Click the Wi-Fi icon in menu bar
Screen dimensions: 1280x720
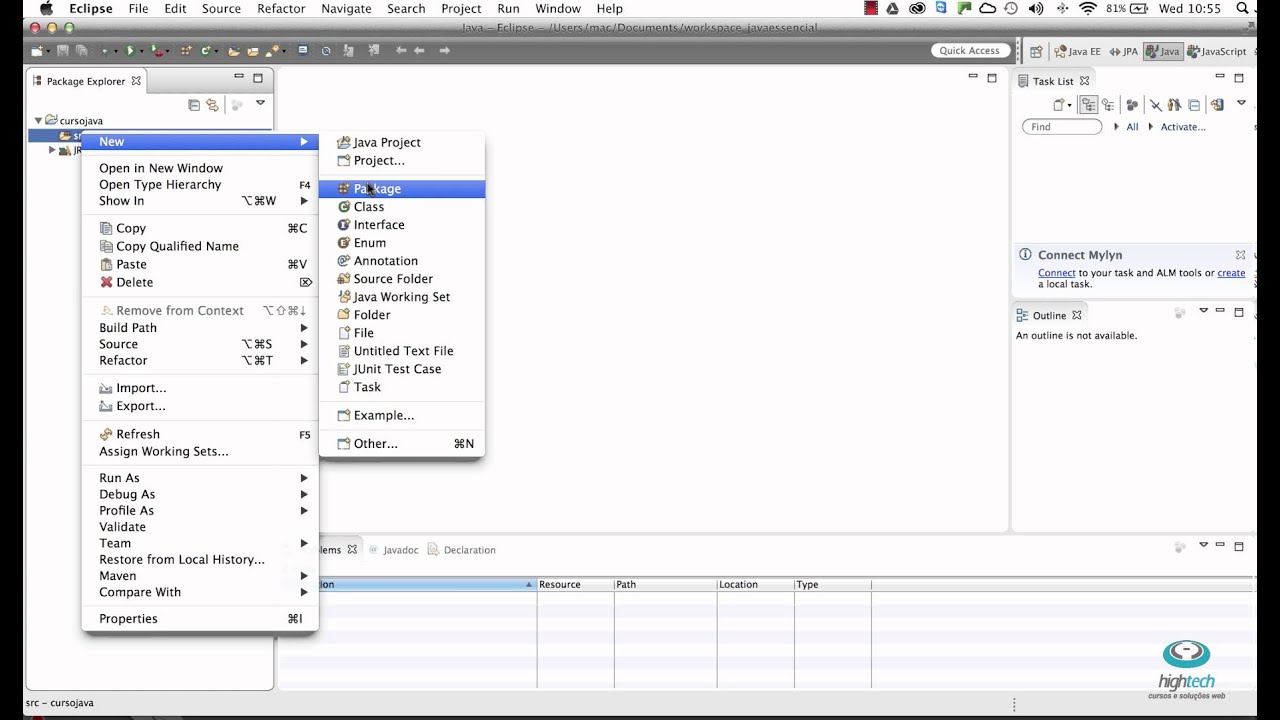click(x=1088, y=8)
